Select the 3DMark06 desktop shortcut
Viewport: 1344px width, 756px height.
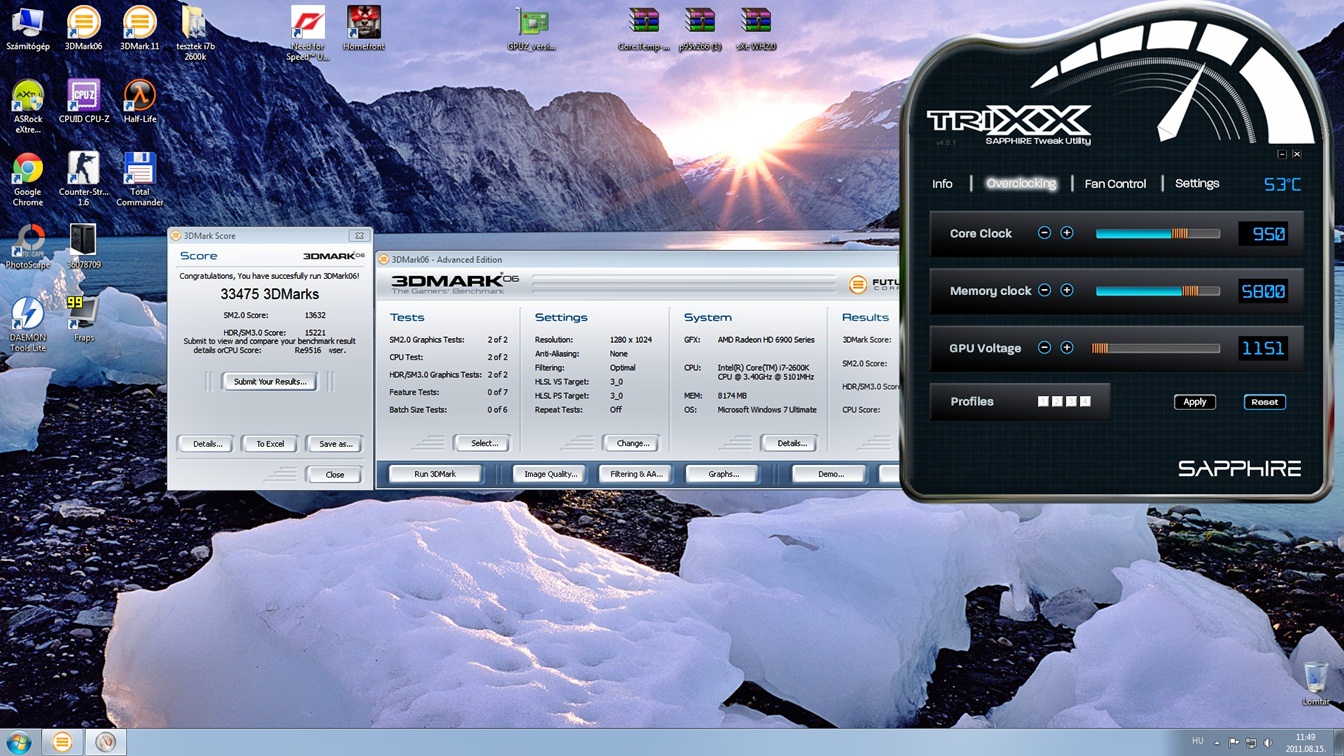[83, 28]
